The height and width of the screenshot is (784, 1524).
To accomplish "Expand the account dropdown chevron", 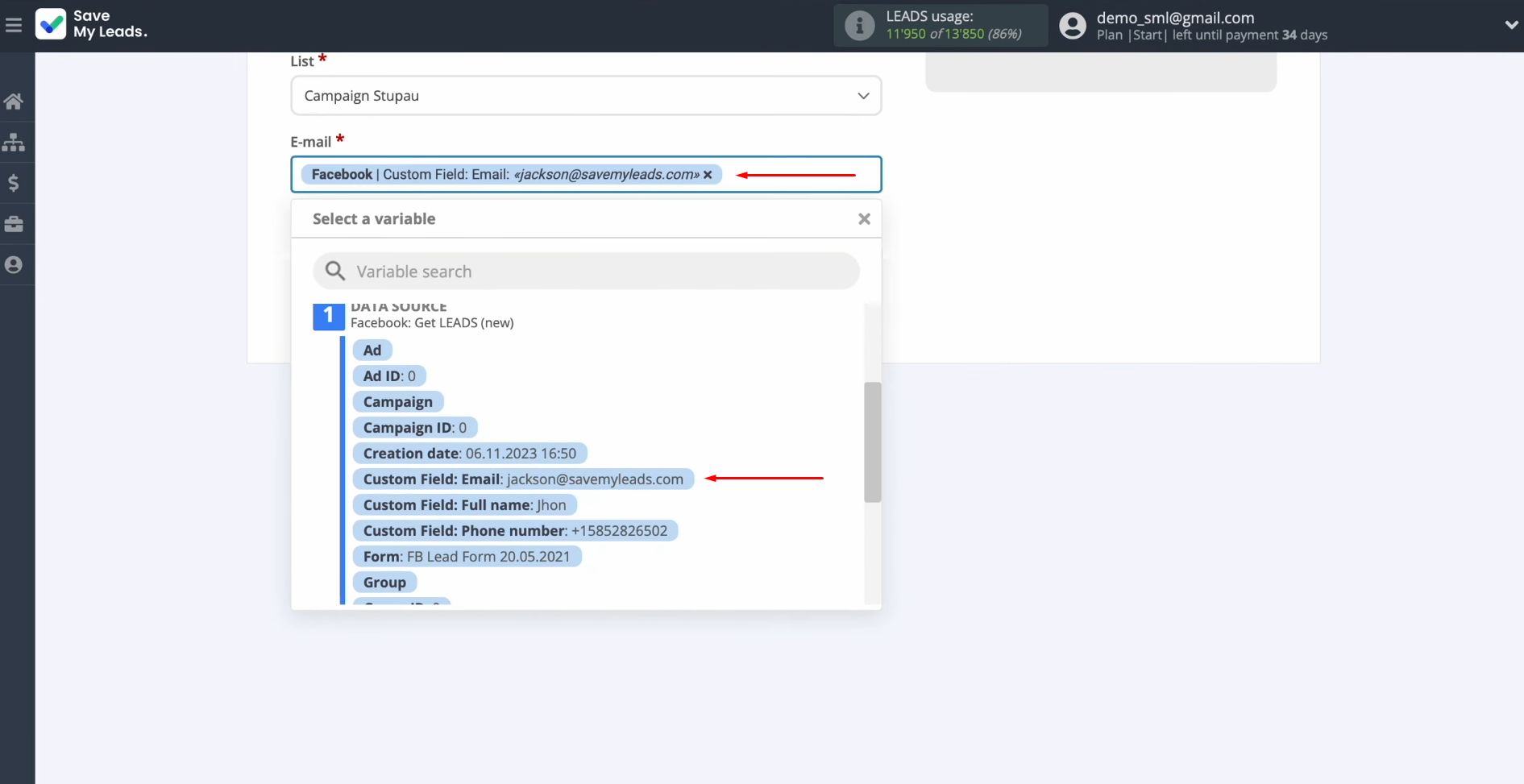I will [x=1511, y=26].
